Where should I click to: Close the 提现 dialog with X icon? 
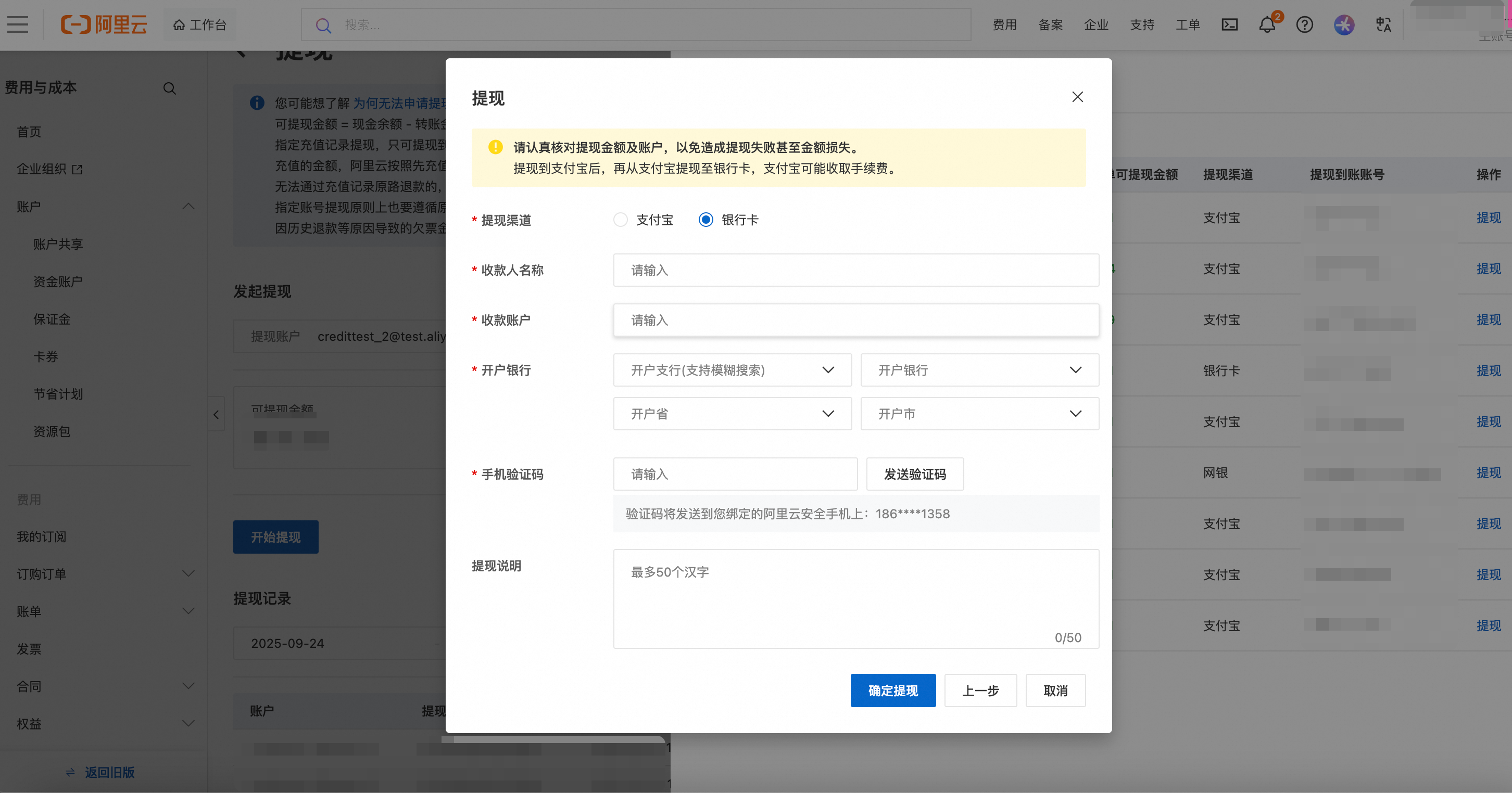click(x=1077, y=97)
